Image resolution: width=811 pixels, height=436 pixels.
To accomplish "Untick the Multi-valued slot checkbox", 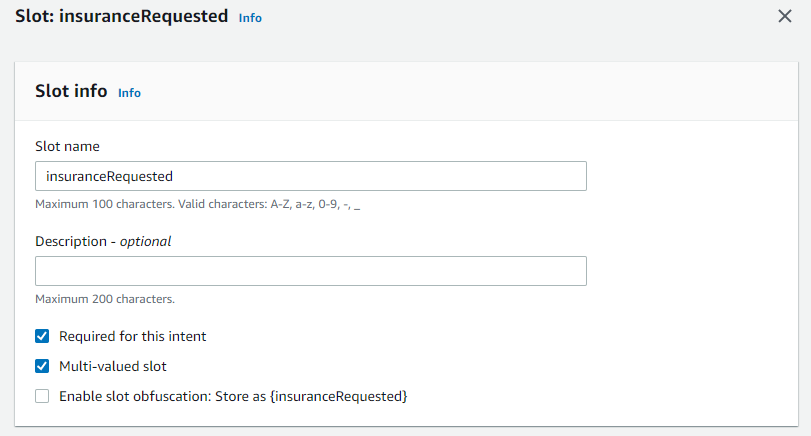I will pos(42,366).
